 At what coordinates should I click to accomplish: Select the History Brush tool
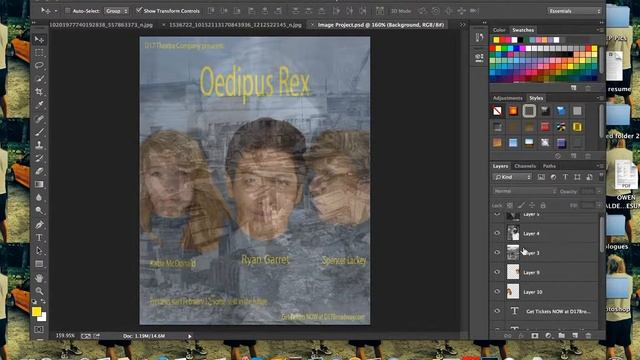tap(39, 158)
